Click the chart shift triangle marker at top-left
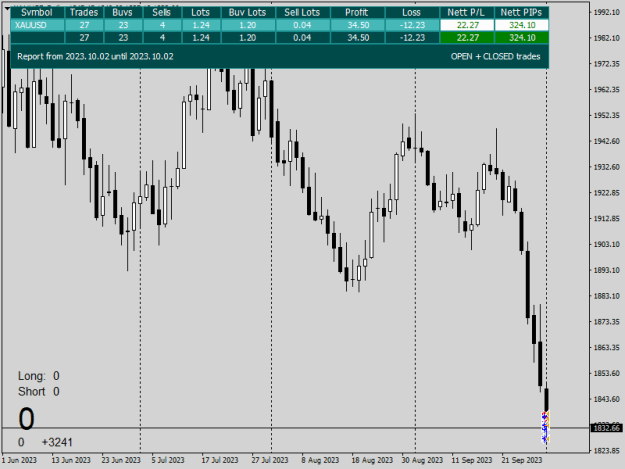The image size is (625, 469). point(7,8)
